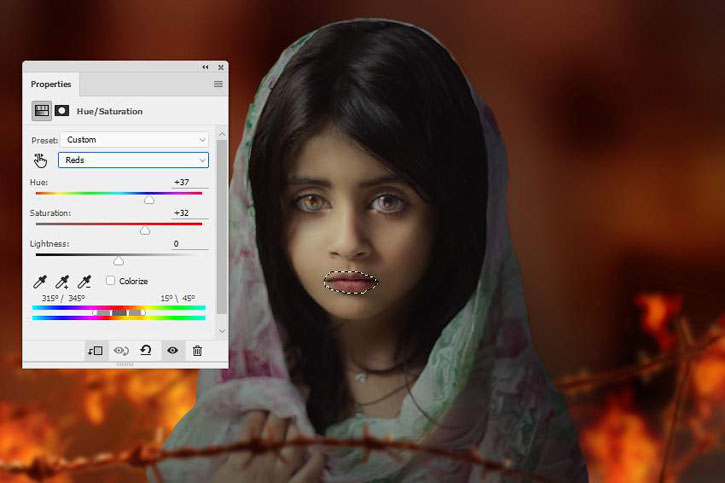
Task: Collapse the Properties panel to icons
Action: [205, 67]
